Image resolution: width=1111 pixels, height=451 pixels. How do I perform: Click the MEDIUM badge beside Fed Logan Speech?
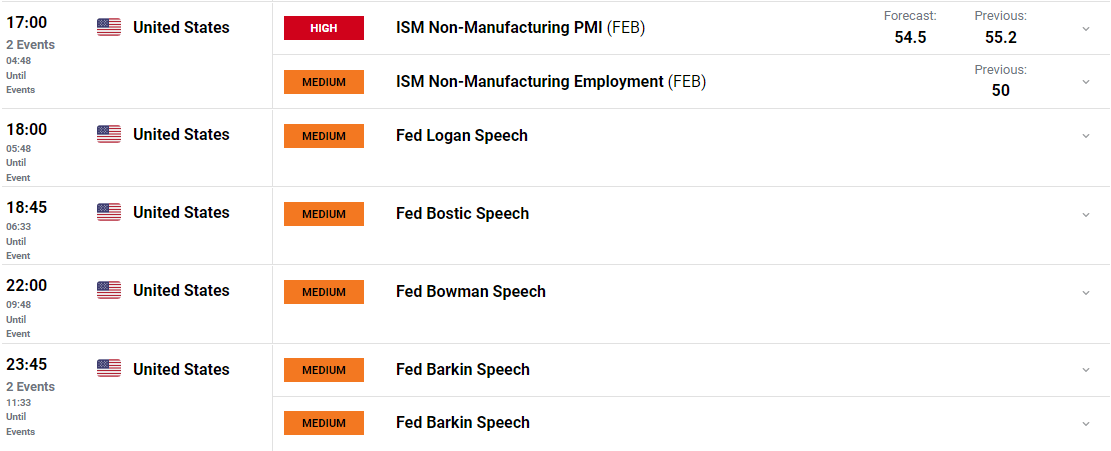(324, 136)
